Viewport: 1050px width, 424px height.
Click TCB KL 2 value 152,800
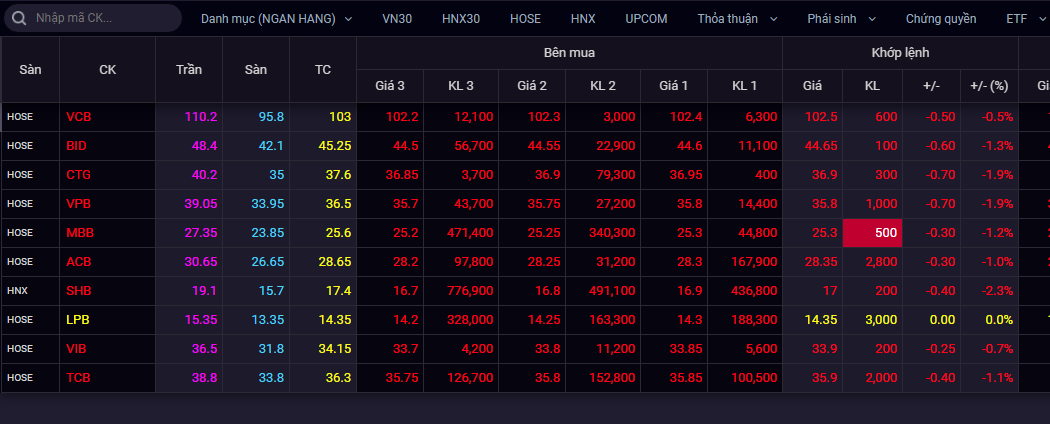tap(611, 378)
